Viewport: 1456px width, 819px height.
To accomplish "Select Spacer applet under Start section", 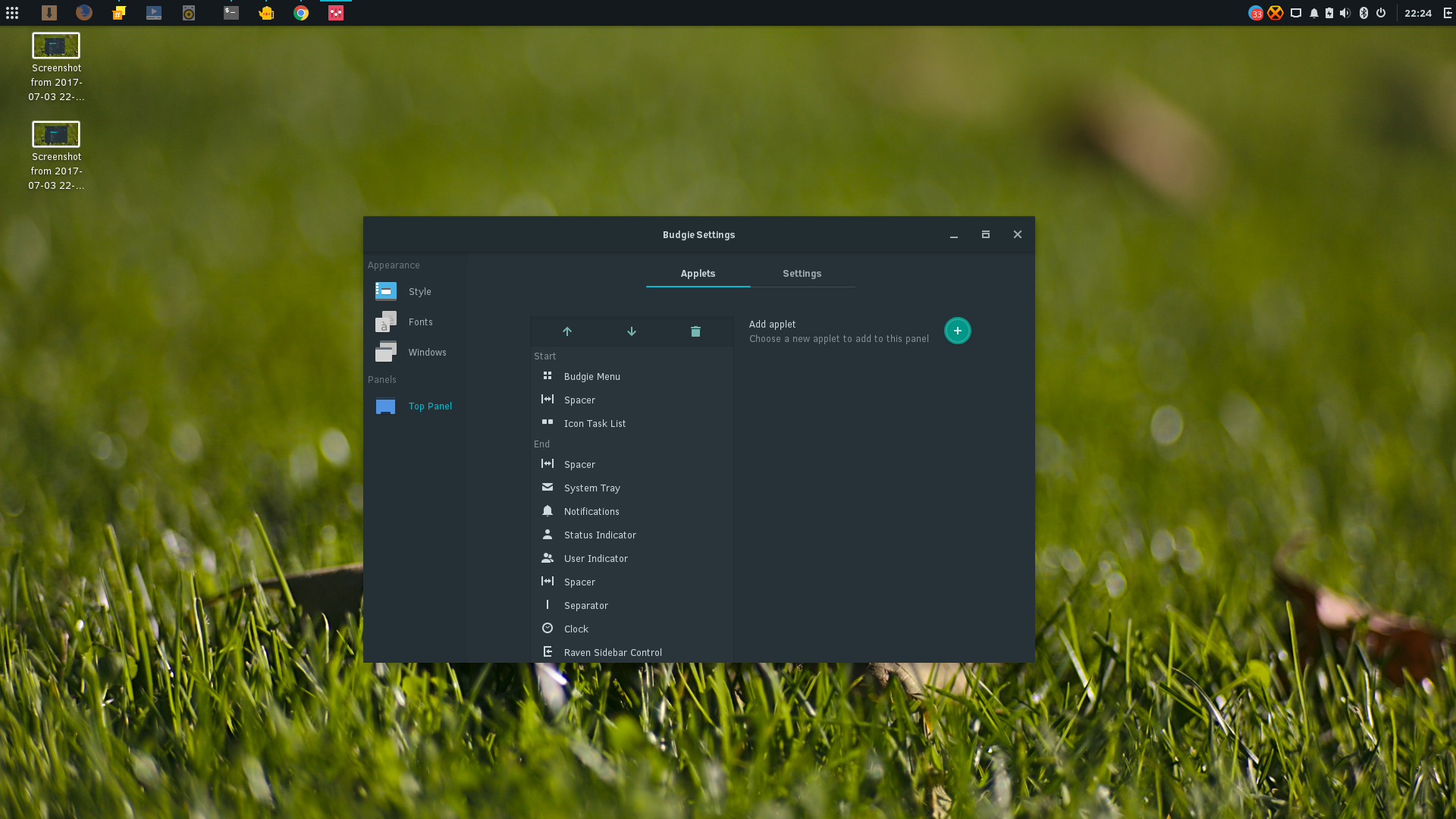I will (632, 400).
